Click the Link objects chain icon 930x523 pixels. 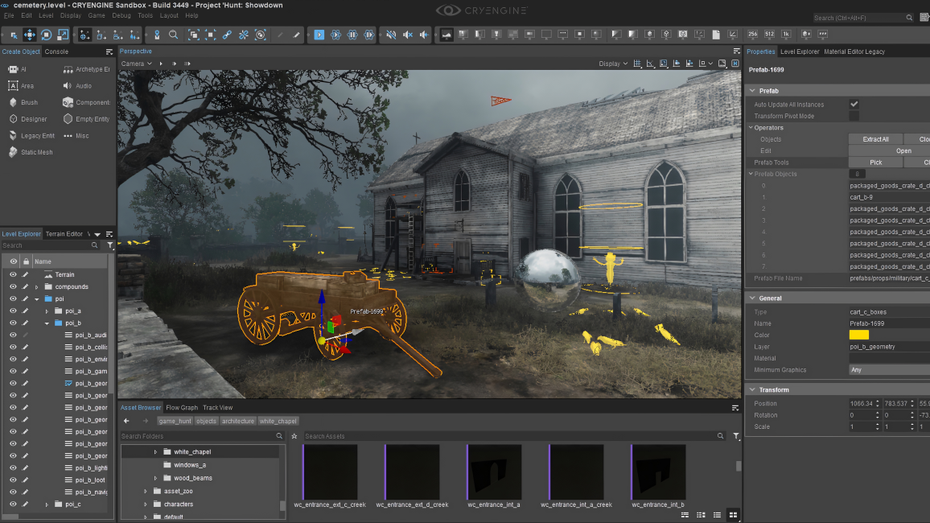[x=227, y=35]
